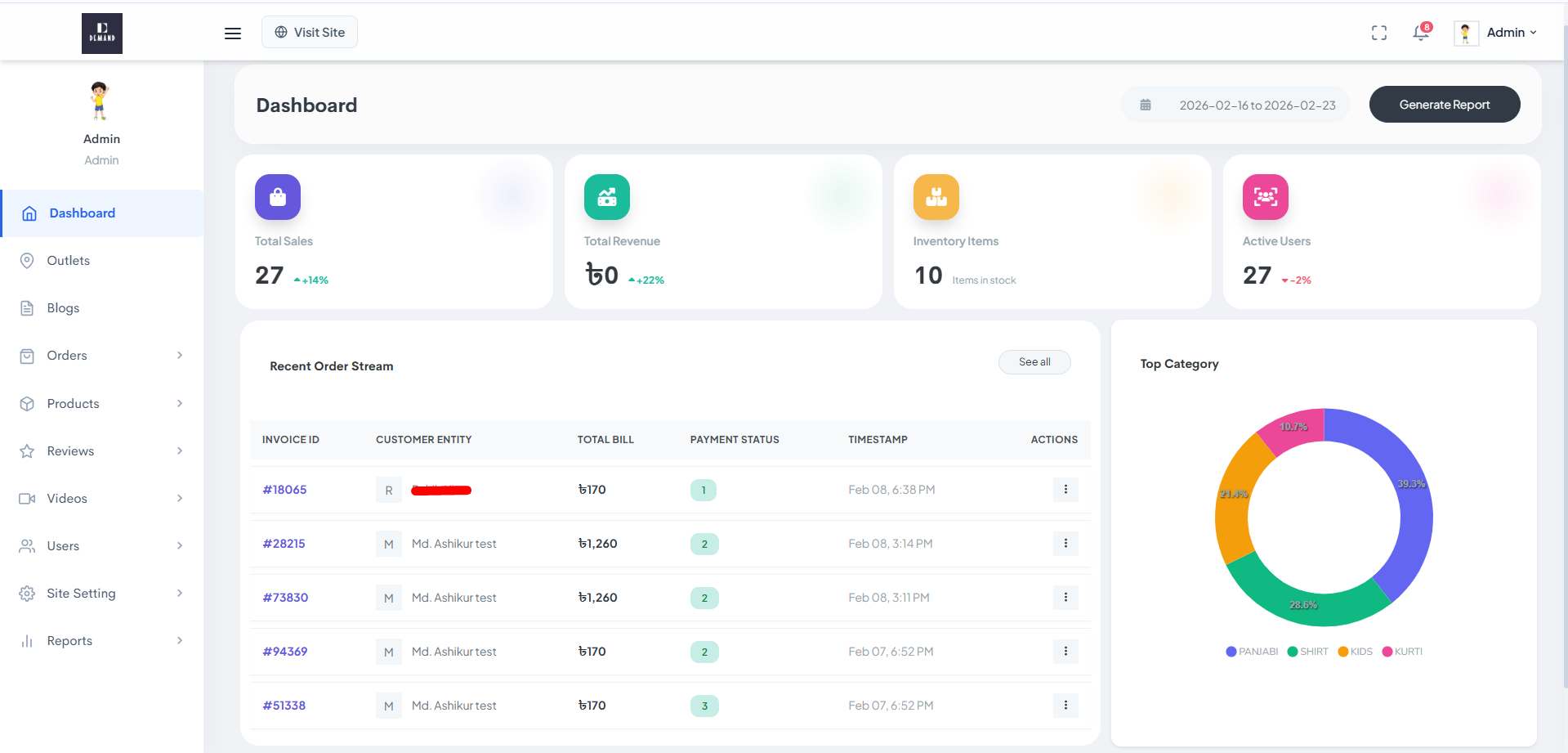Click the Total Revenue green icon

607,197
